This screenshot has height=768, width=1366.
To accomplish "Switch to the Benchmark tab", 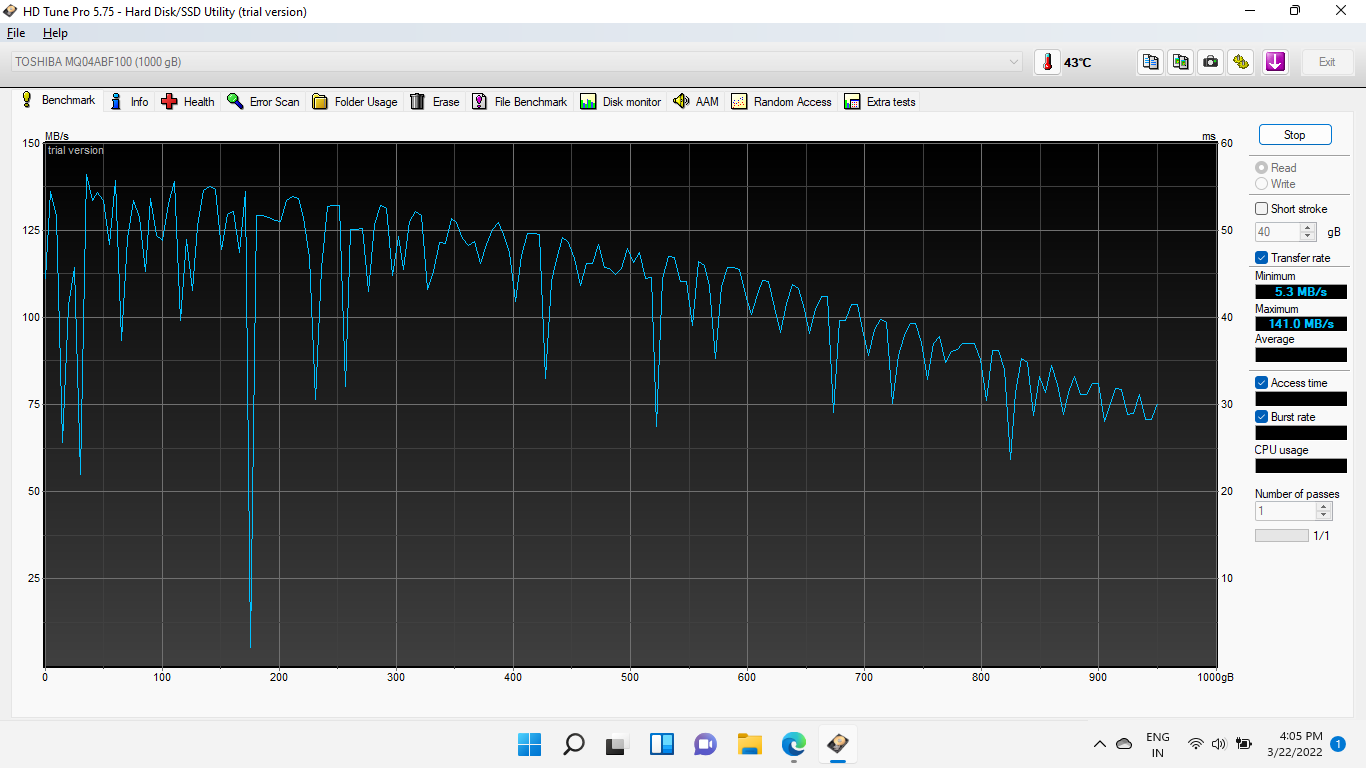I will coord(58,101).
